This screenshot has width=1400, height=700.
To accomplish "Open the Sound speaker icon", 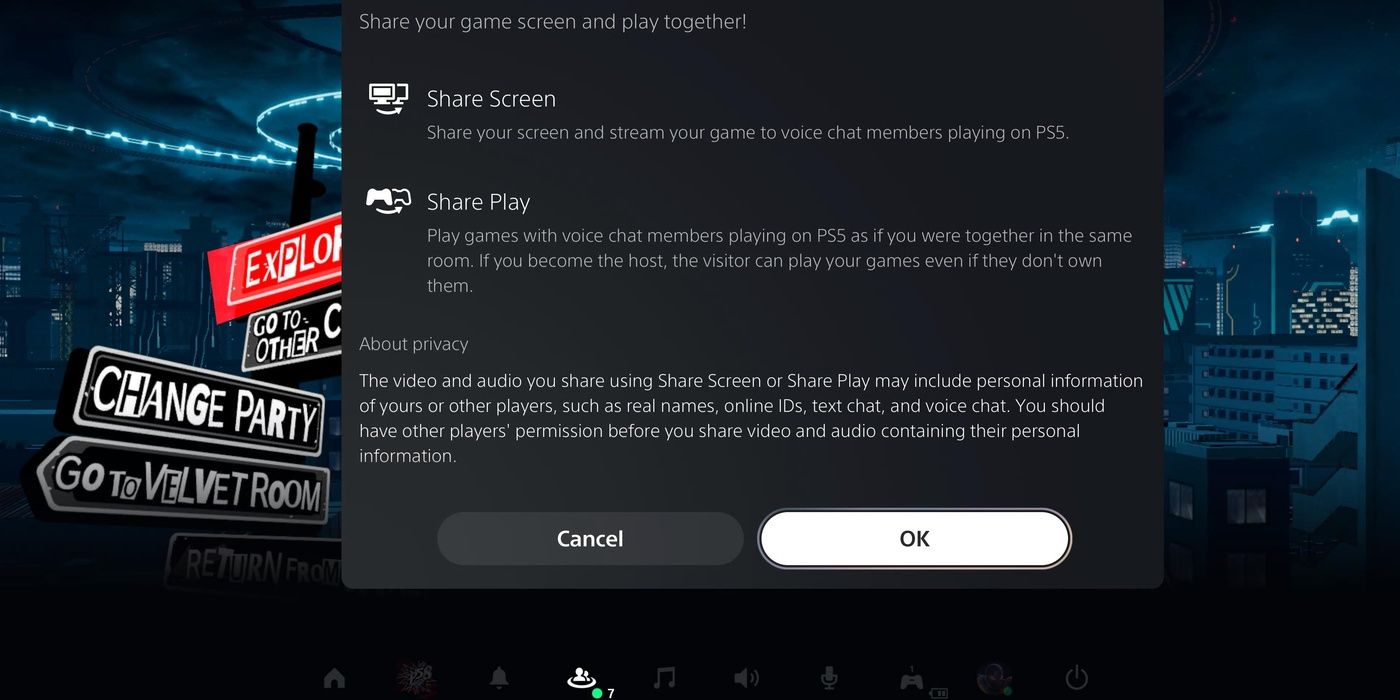I will 746,678.
